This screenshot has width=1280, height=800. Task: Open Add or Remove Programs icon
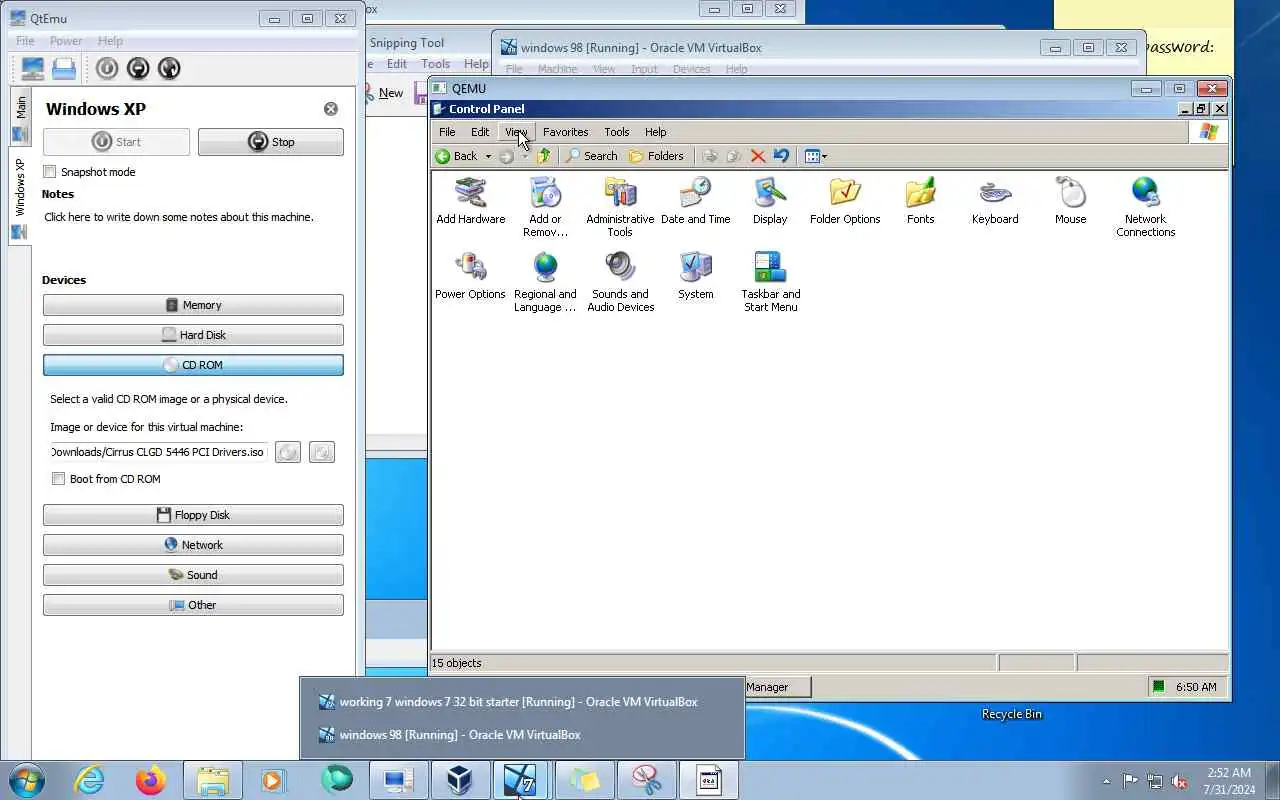545,206
